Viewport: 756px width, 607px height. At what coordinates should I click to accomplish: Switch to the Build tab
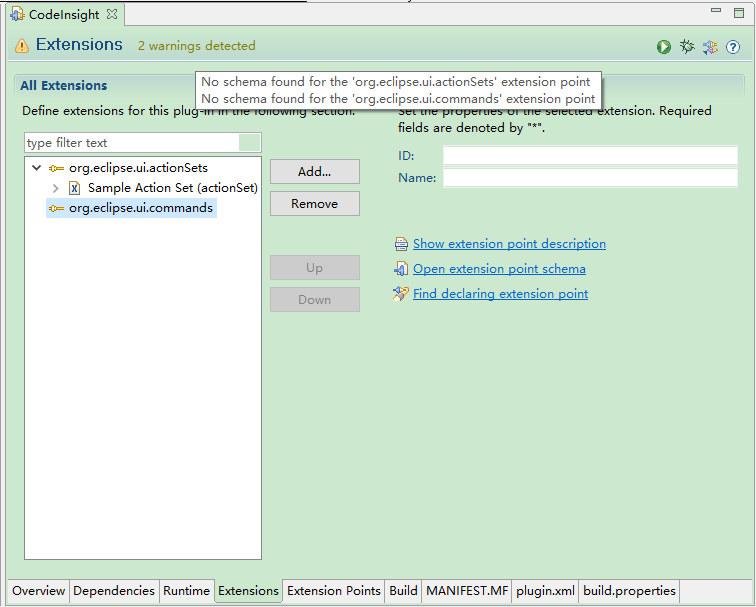(x=403, y=591)
